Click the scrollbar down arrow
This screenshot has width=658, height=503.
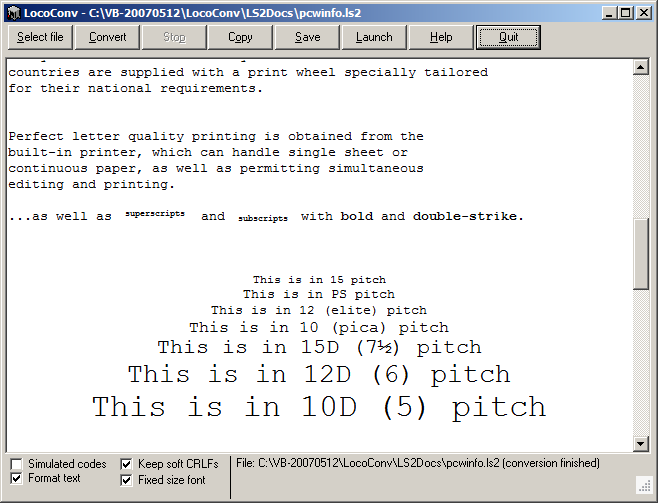tap(642, 444)
